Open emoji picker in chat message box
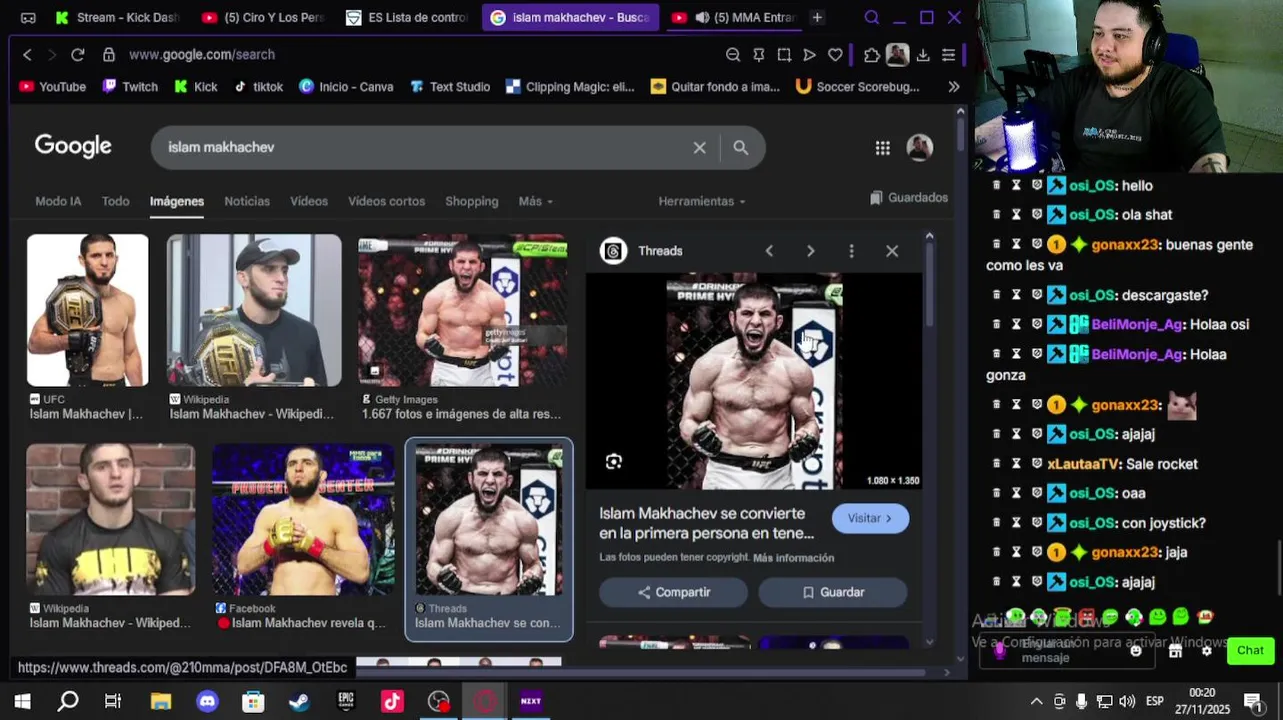 click(1135, 650)
